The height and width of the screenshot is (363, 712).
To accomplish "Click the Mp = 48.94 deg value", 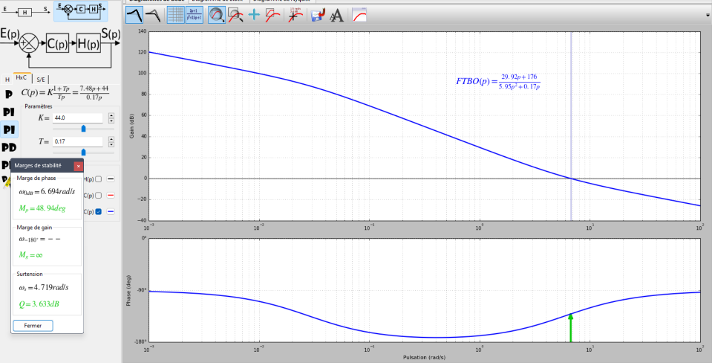I will pyautogui.click(x=42, y=208).
